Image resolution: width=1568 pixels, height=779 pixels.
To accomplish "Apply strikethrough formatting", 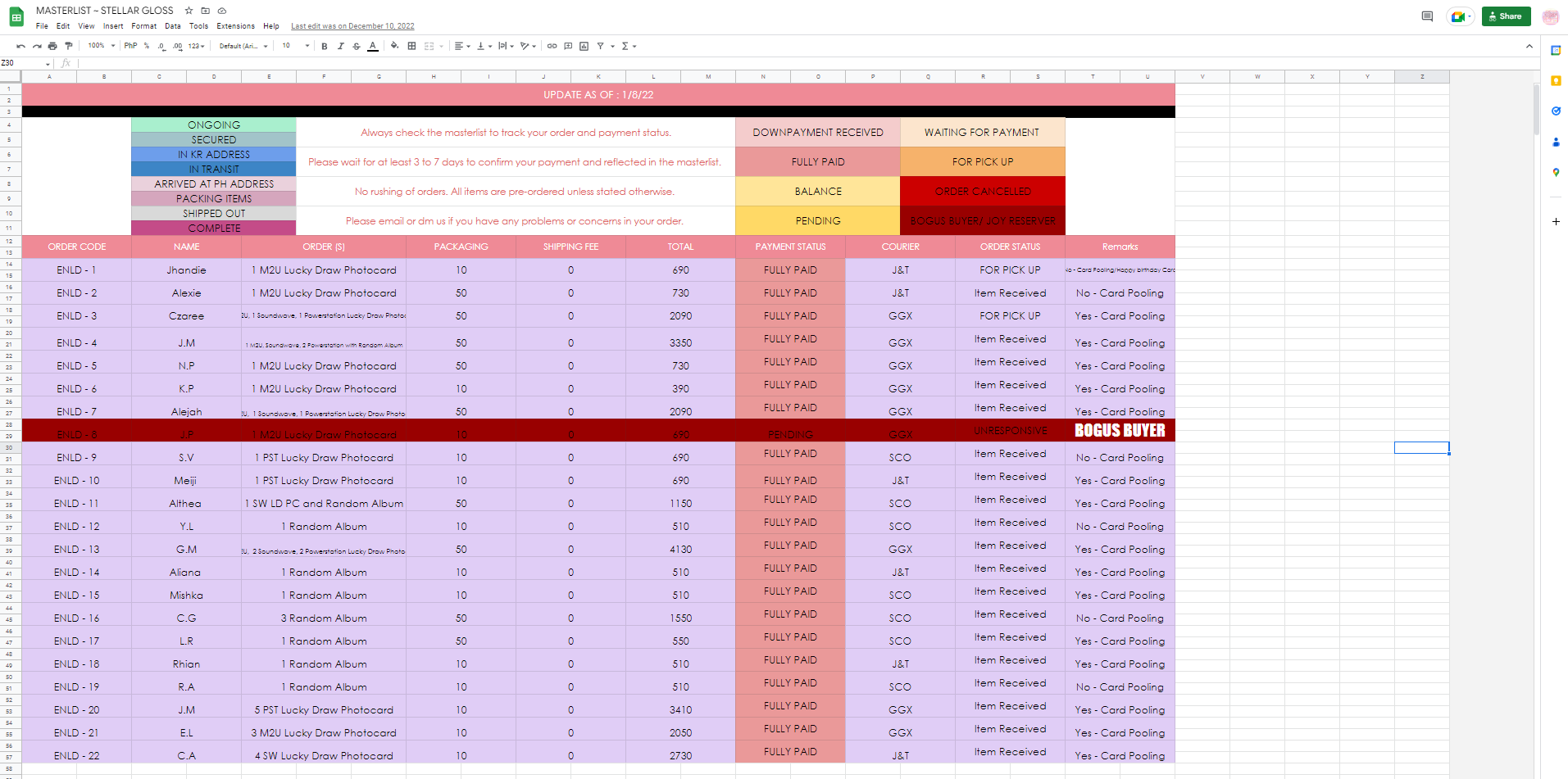I will (357, 46).
